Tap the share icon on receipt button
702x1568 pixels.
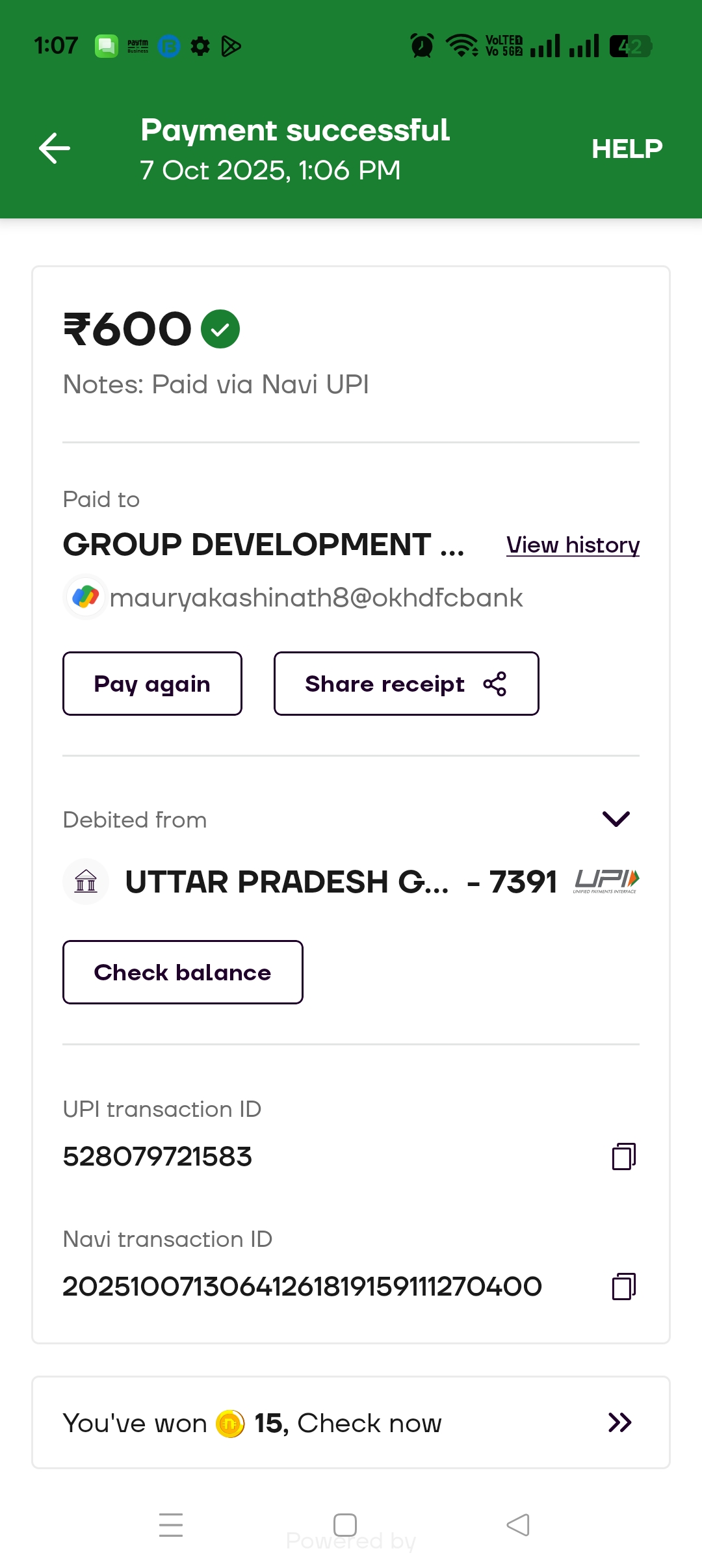(x=495, y=684)
